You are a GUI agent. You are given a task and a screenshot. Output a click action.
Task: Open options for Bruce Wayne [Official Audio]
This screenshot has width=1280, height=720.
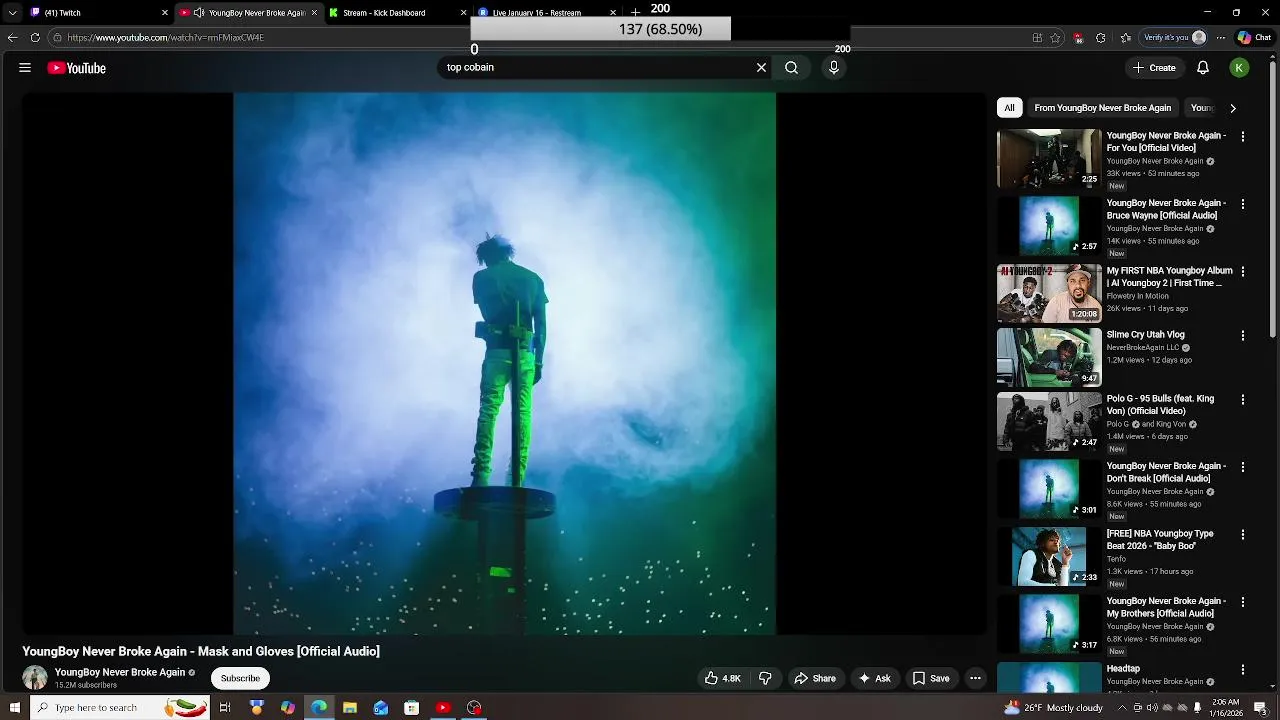[x=1243, y=204]
